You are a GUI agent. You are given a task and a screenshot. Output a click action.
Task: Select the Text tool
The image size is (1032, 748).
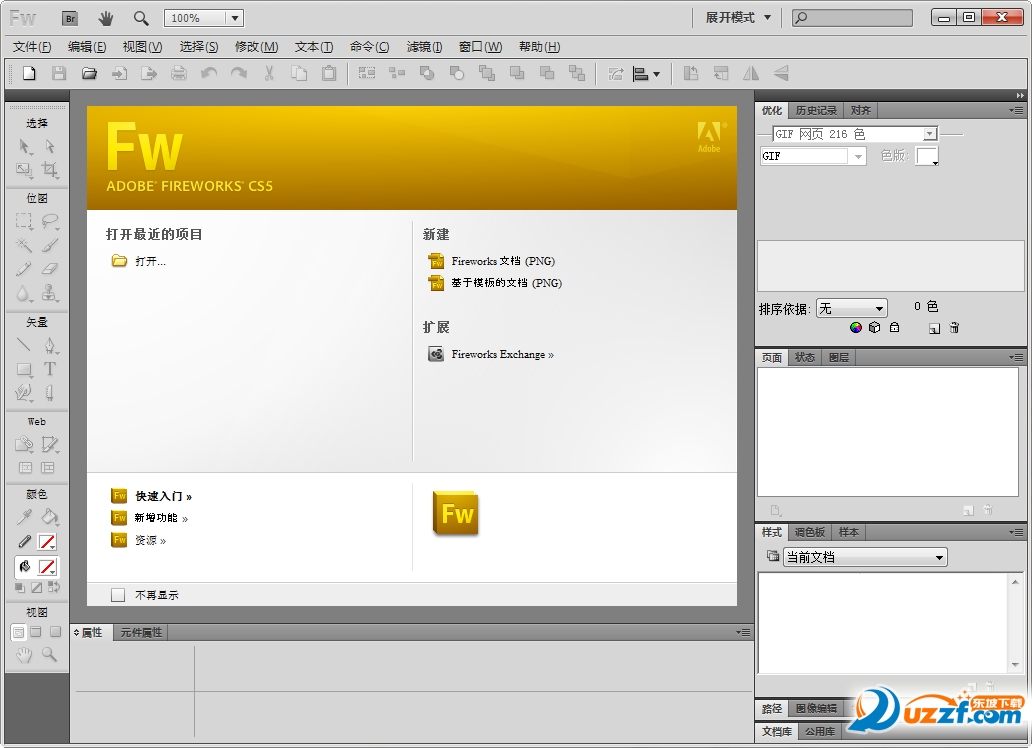[x=49, y=369]
